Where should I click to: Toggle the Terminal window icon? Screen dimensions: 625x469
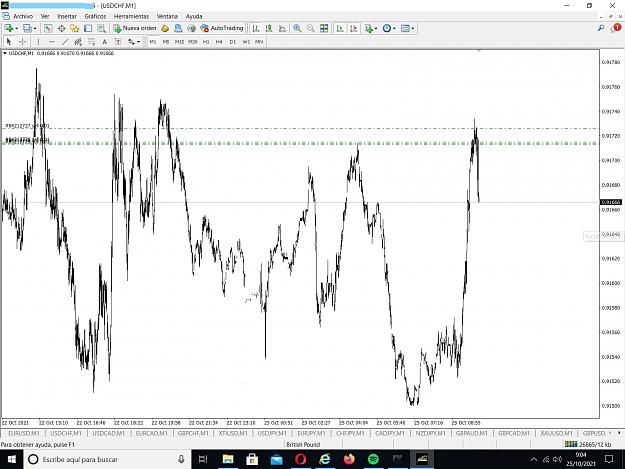pos(88,28)
